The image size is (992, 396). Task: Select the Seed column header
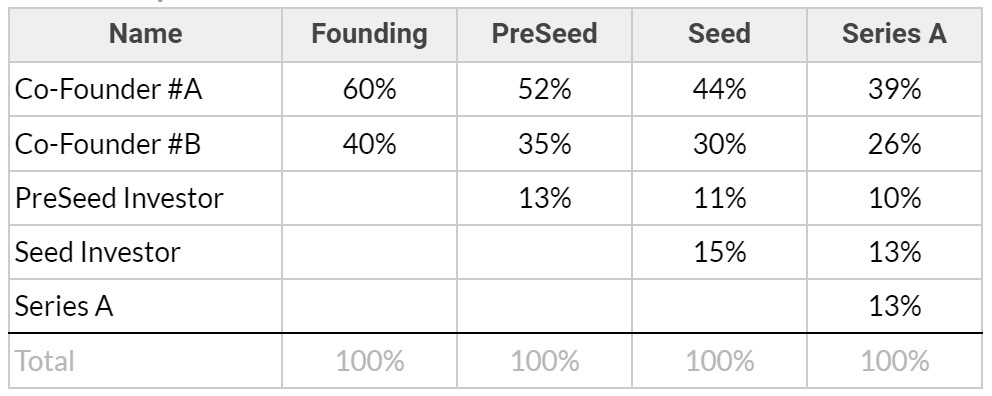click(719, 34)
